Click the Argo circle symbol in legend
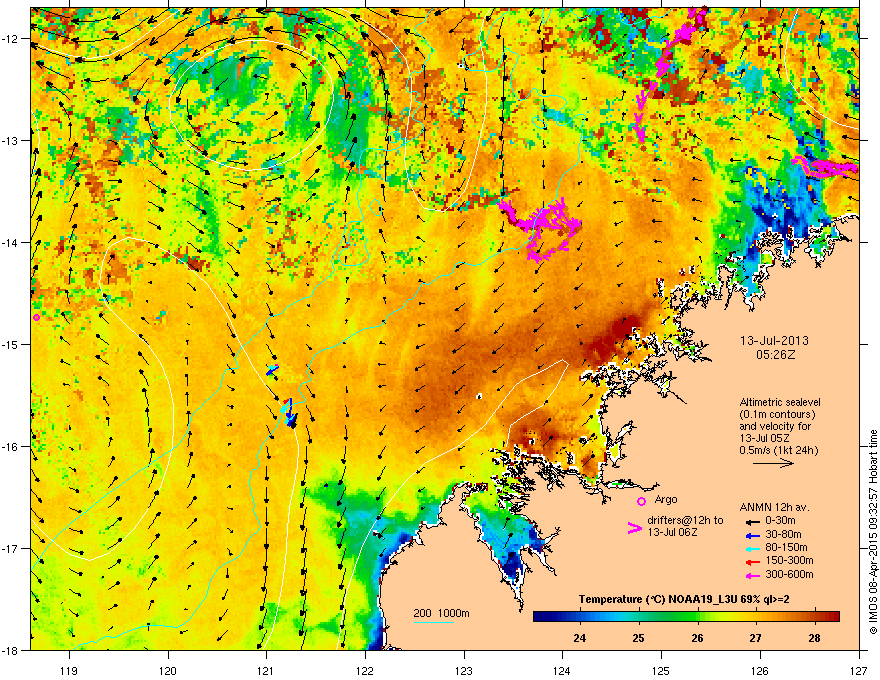Image resolution: width=880 pixels, height=680 pixels. pyautogui.click(x=641, y=501)
